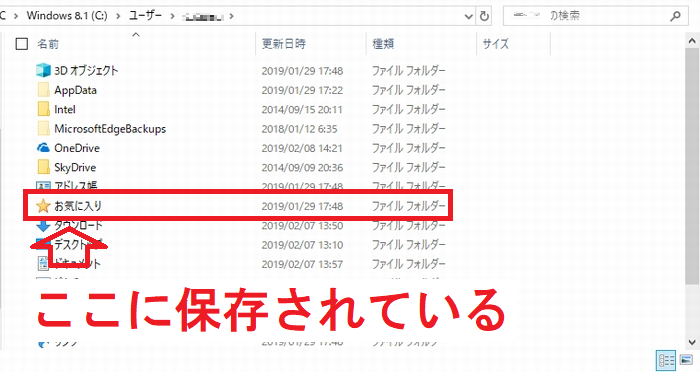Sort by 種類 column header
The height and width of the screenshot is (372, 700).
[383, 44]
